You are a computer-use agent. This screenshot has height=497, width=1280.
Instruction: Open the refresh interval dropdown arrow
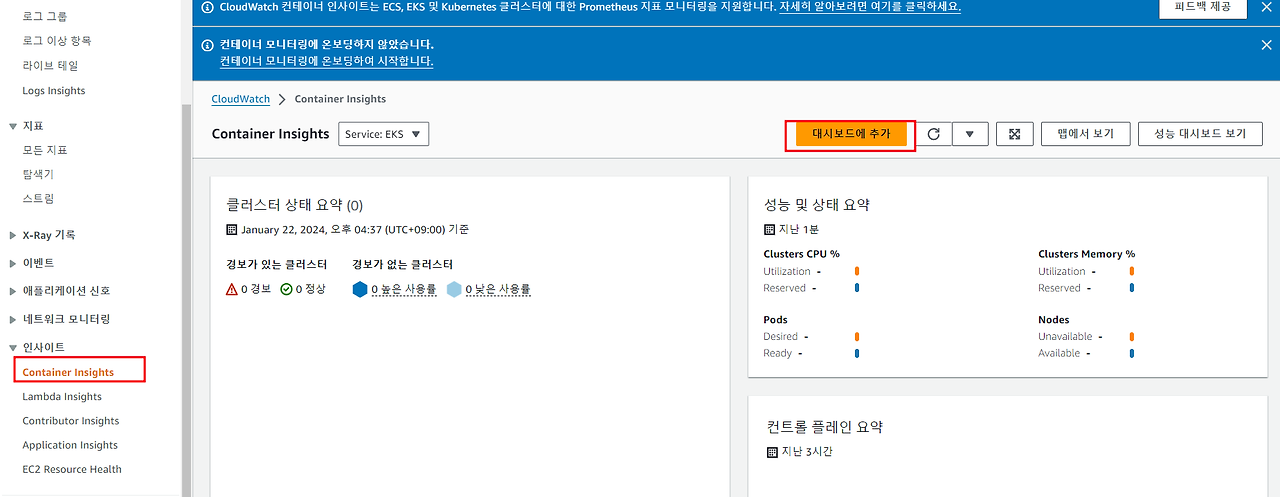[x=970, y=134]
